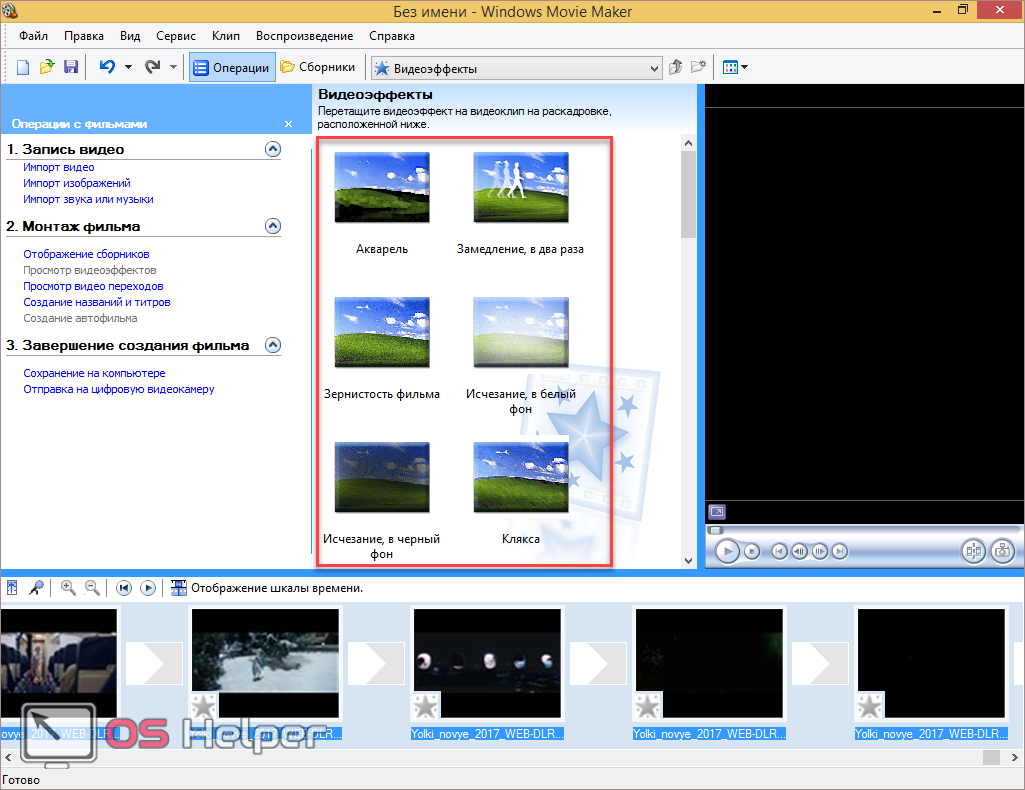Select the Акварель video effect thumbnail

click(x=382, y=188)
